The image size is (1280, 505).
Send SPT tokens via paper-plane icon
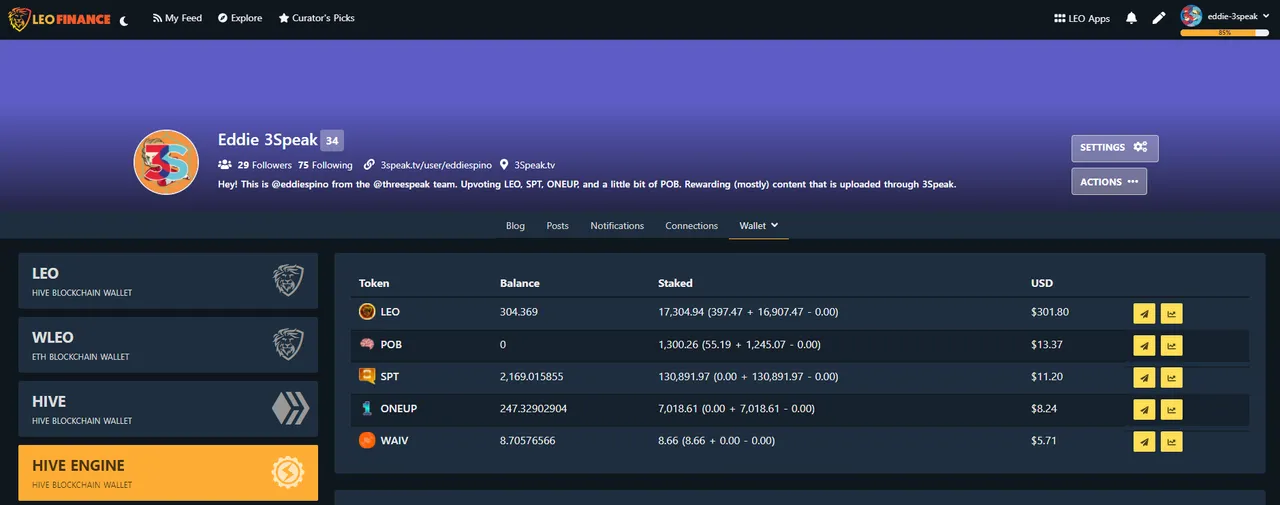tap(1144, 377)
